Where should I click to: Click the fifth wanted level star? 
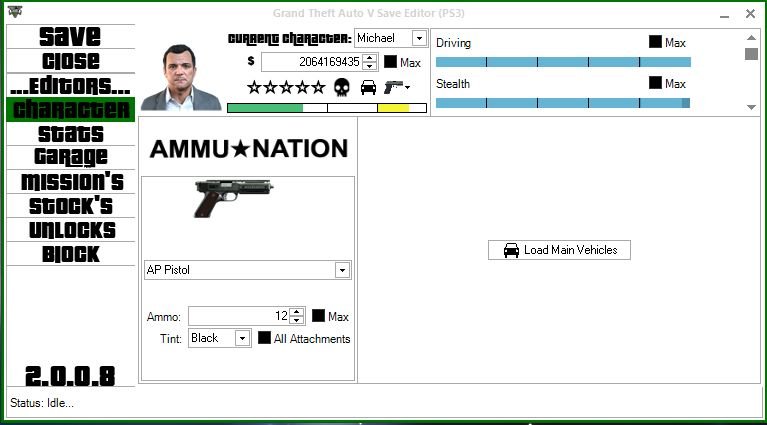pyautogui.click(x=318, y=88)
